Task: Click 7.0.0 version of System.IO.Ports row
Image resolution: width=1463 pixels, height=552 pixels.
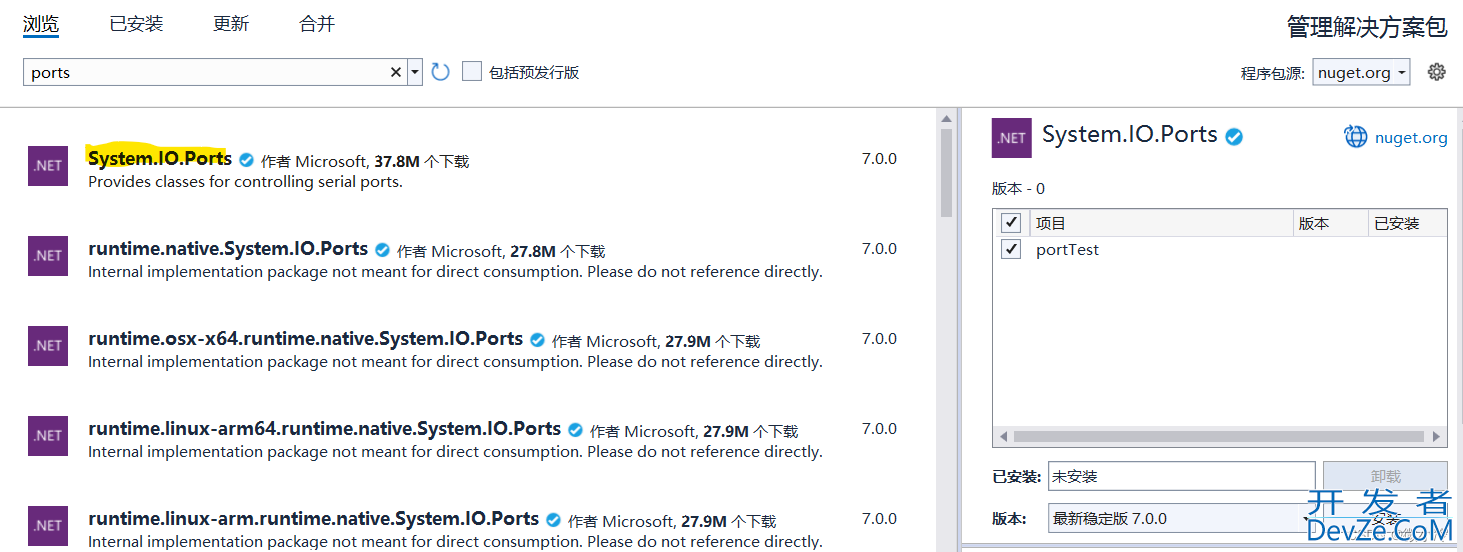Action: click(x=879, y=159)
